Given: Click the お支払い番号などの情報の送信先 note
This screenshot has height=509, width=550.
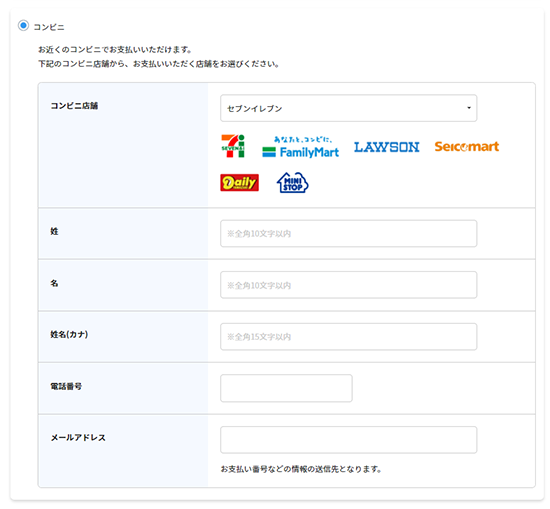Looking at the screenshot, I should coord(301,469).
